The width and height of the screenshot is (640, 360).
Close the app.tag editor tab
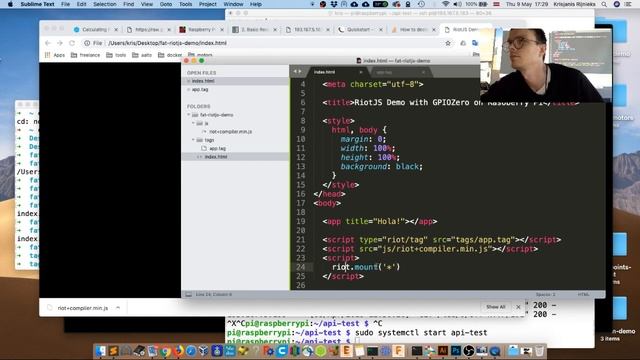423,72
